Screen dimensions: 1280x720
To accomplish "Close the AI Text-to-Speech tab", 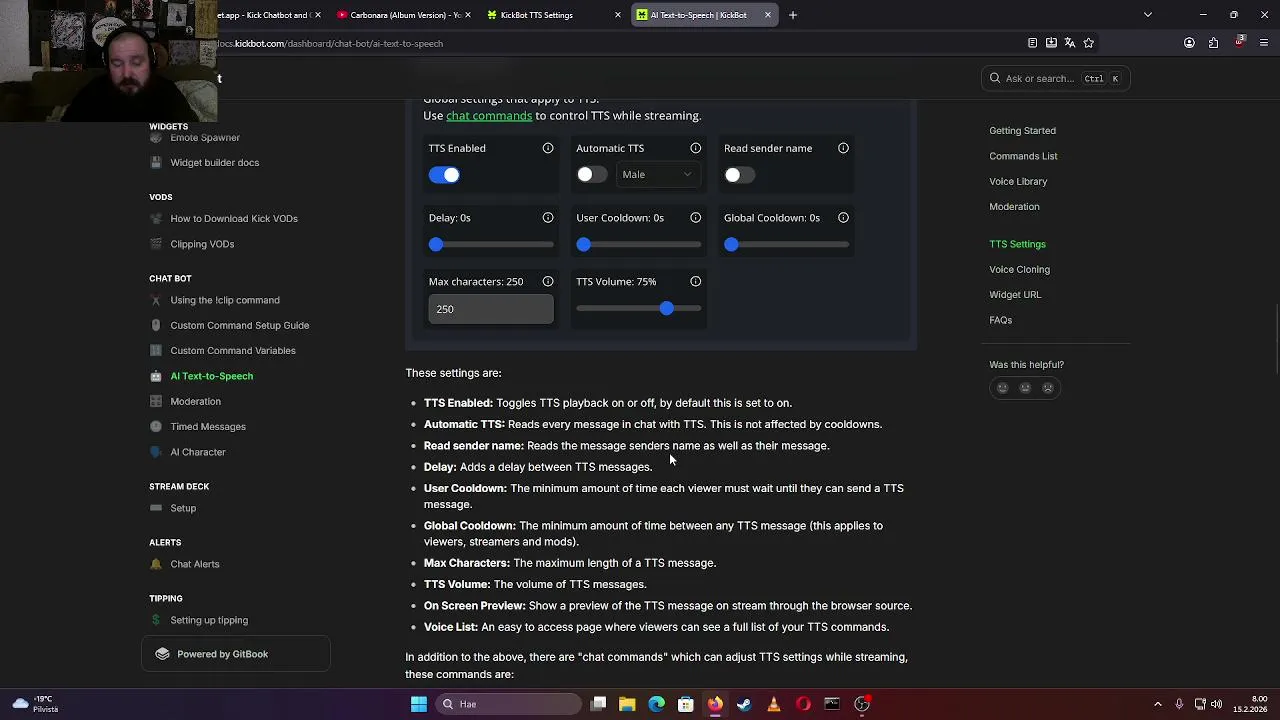I will coord(767,15).
